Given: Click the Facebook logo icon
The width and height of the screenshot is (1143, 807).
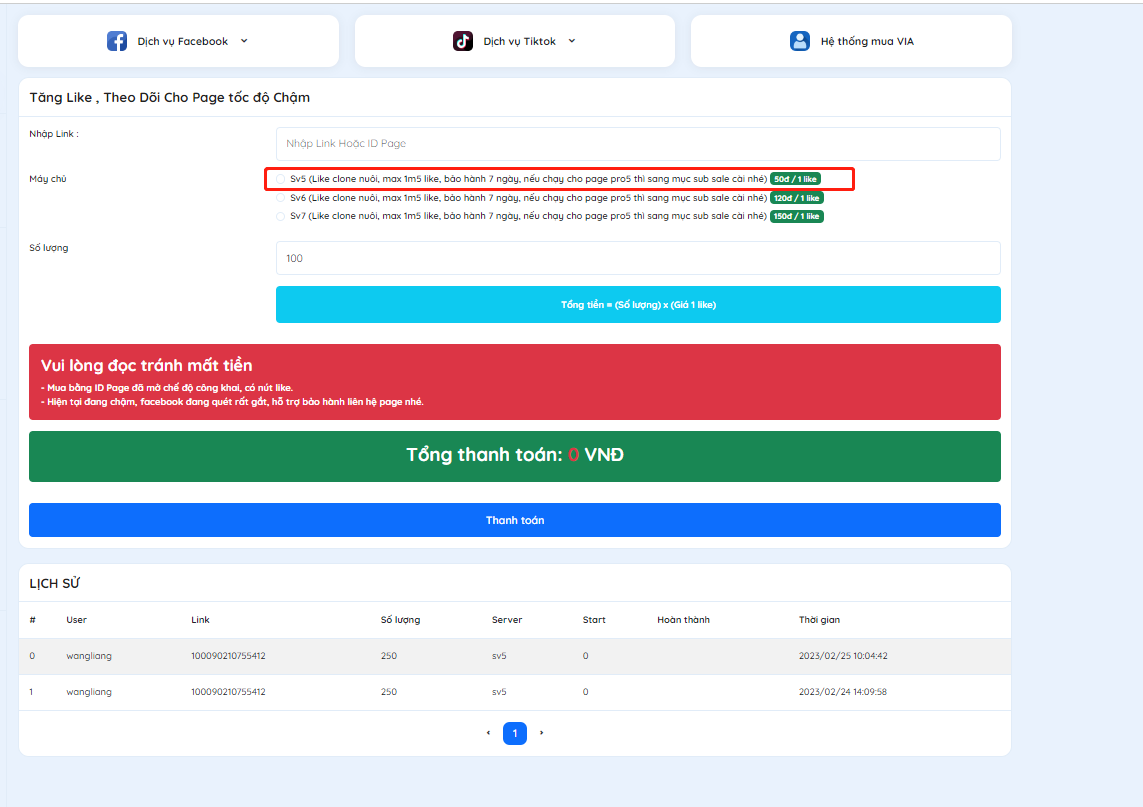Looking at the screenshot, I should (117, 41).
